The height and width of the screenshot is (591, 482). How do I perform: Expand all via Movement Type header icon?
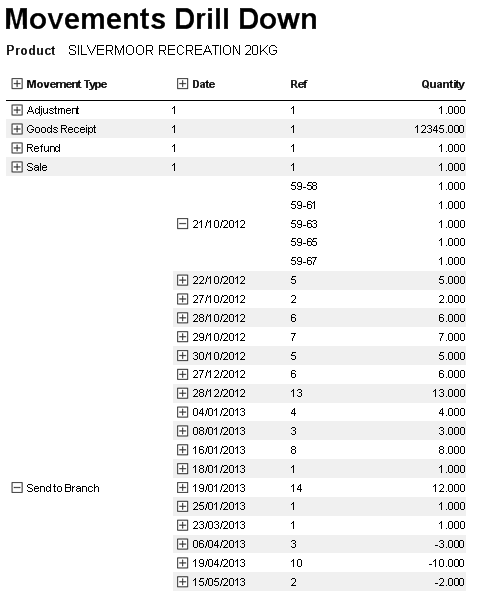point(17,83)
